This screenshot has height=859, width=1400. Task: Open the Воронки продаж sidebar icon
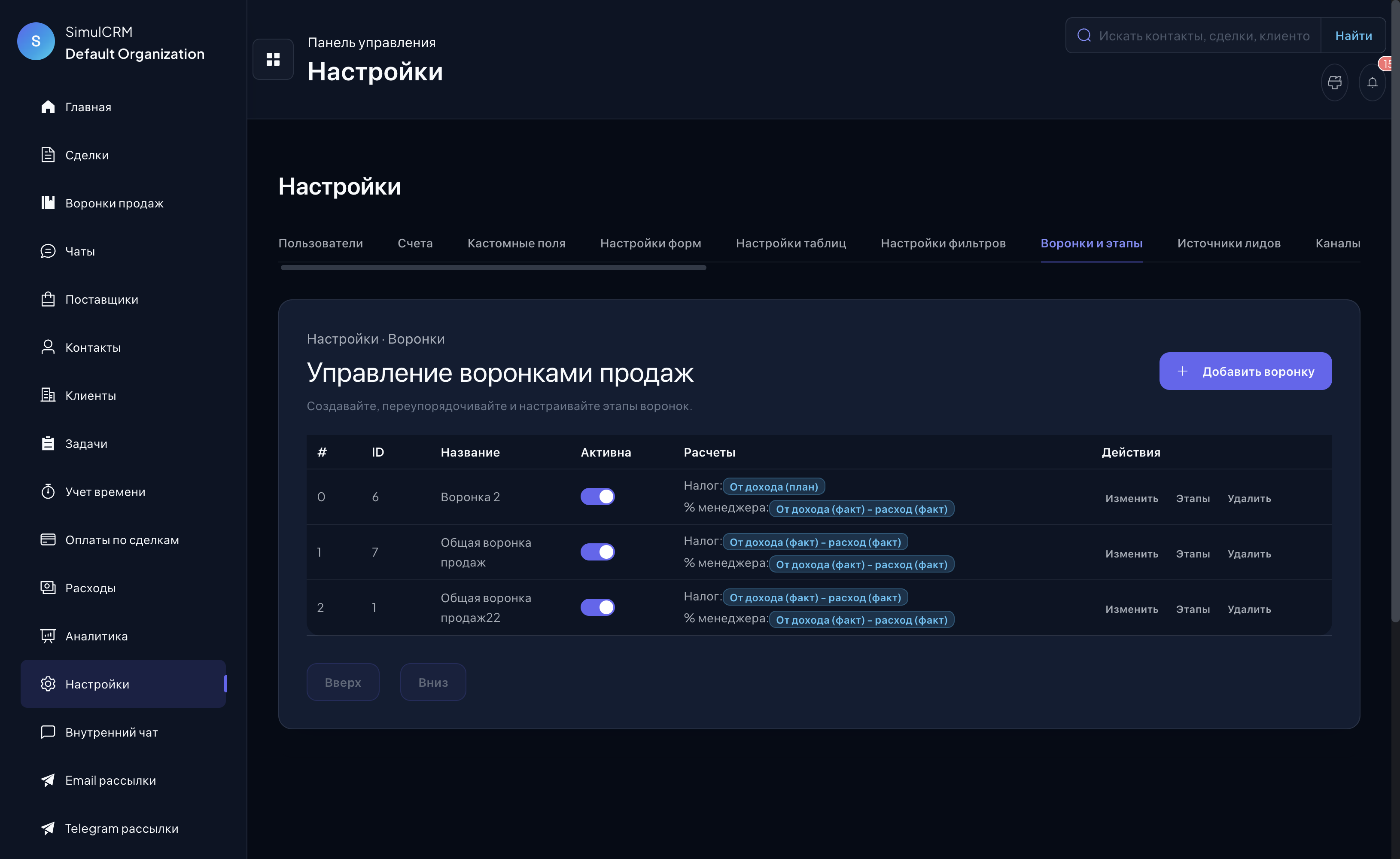48,203
